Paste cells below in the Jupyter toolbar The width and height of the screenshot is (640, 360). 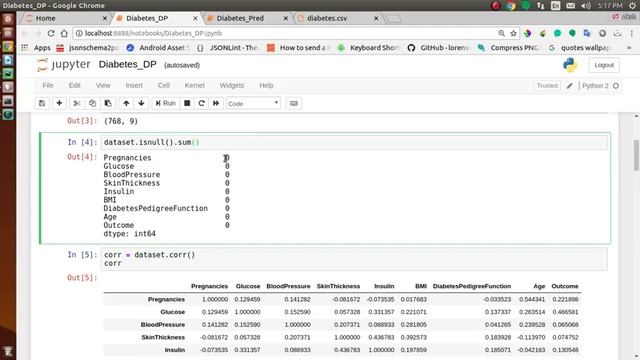coord(108,103)
